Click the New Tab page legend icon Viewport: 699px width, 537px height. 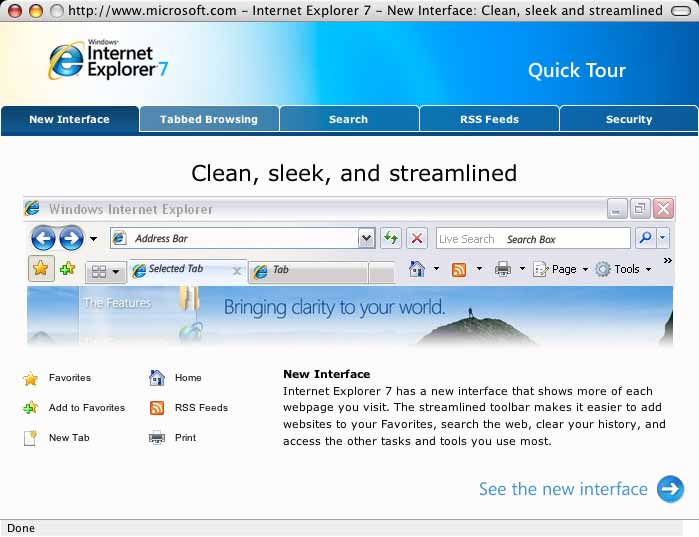click(x=30, y=438)
